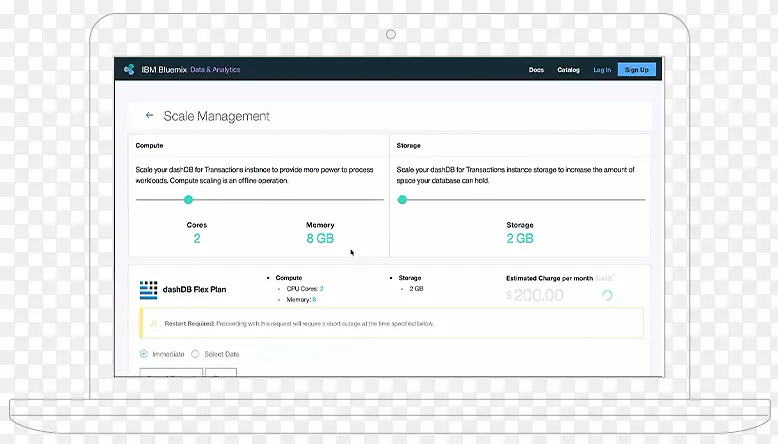Viewport: 778px width, 444px height.
Task: Click the warning triangle in Restart Required banner
Action: click(154, 323)
